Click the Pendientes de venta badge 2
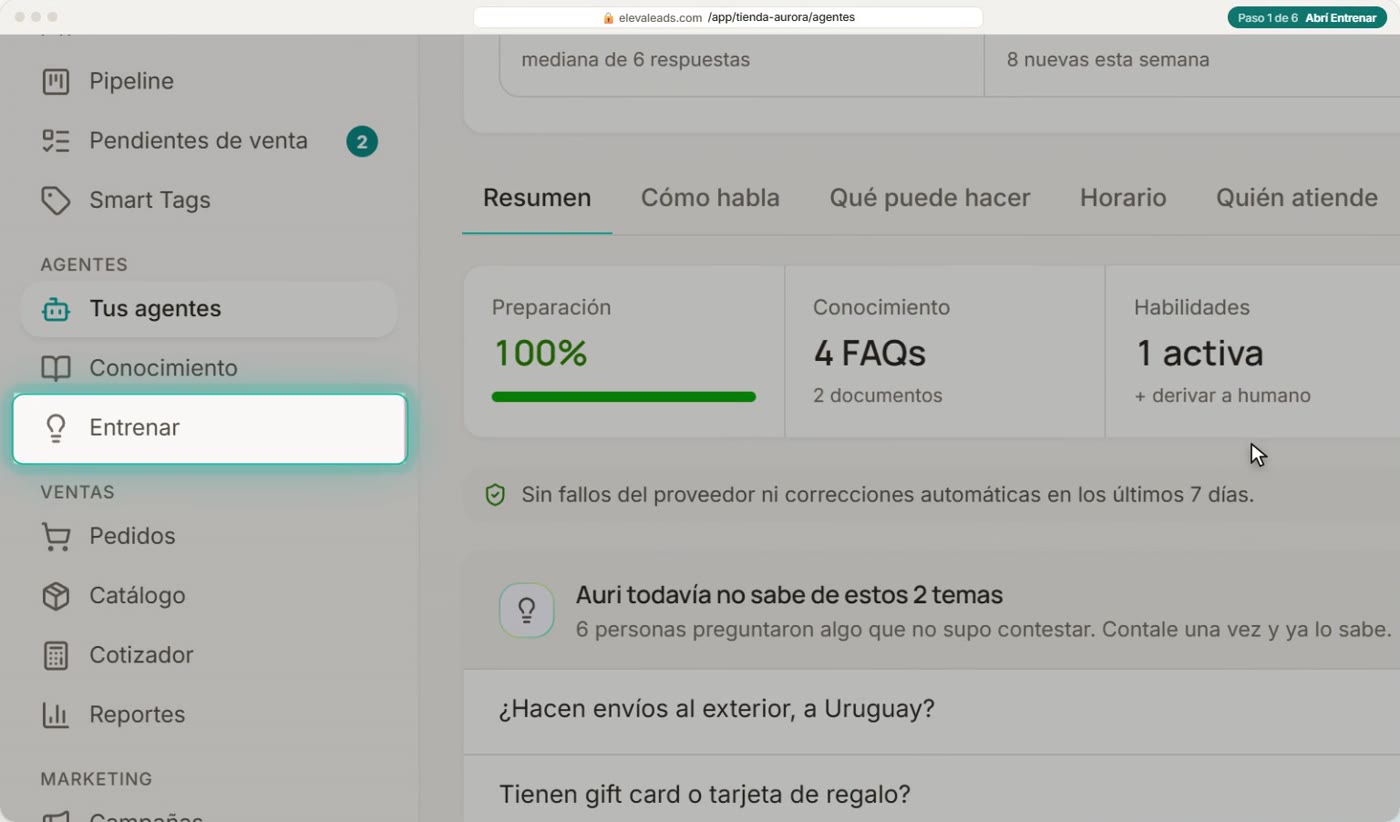Screen dimensions: 1400x822 (x=362, y=142)
